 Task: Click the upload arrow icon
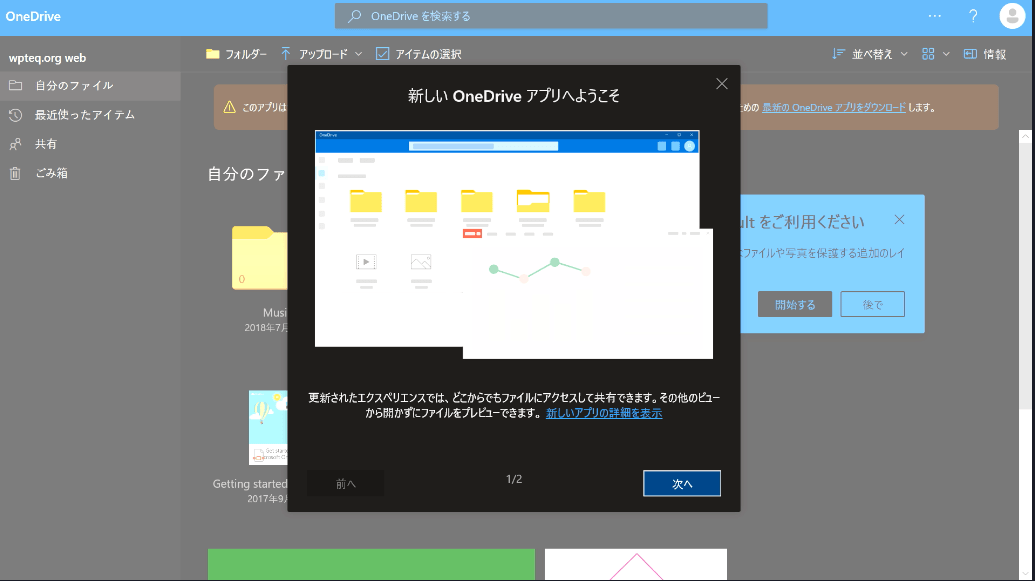coord(286,53)
